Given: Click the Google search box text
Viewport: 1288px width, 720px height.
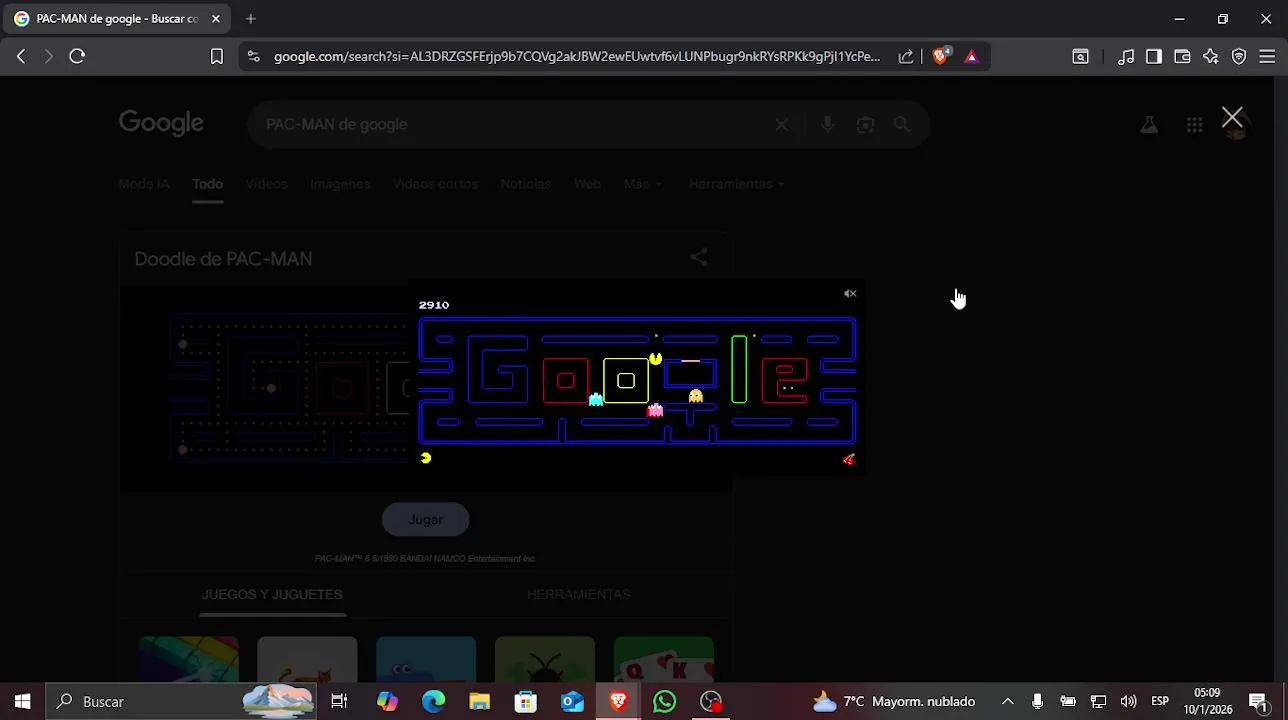Looking at the screenshot, I should coord(336,124).
